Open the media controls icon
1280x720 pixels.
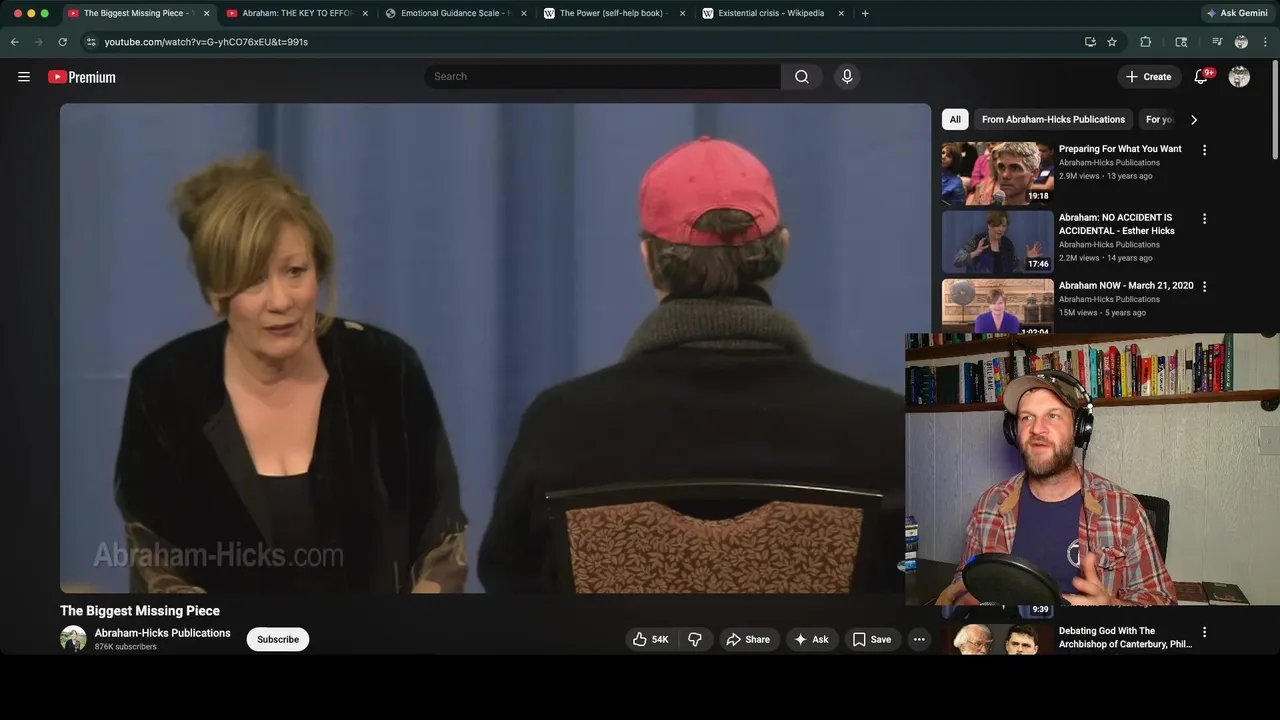tap(1217, 42)
